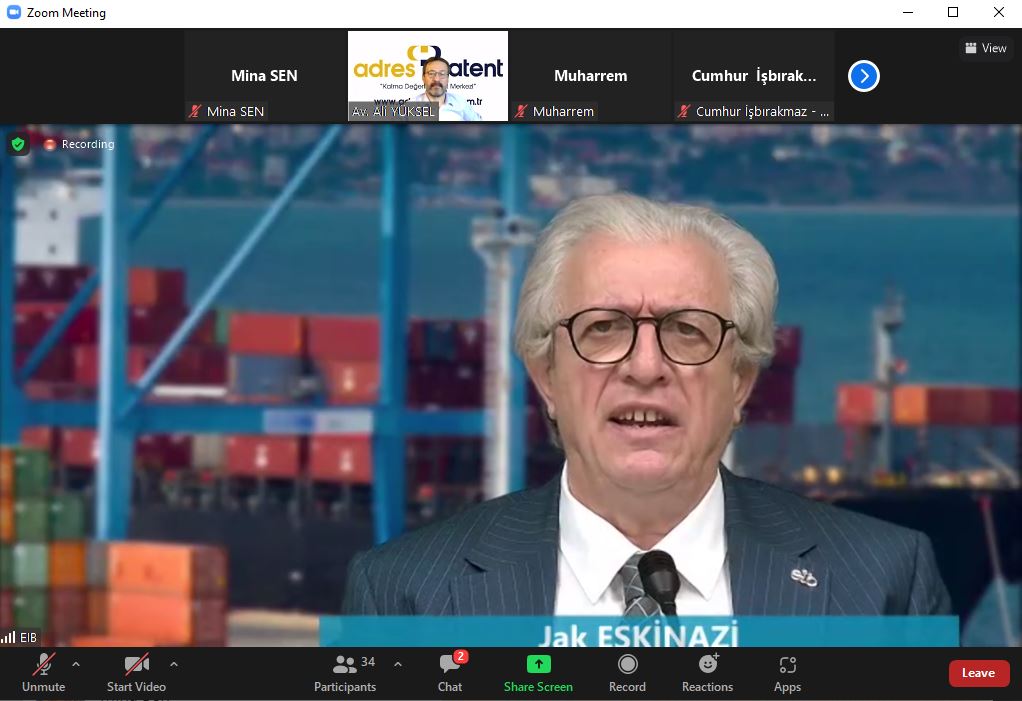Click the green encryption shield icon

click(x=18, y=144)
